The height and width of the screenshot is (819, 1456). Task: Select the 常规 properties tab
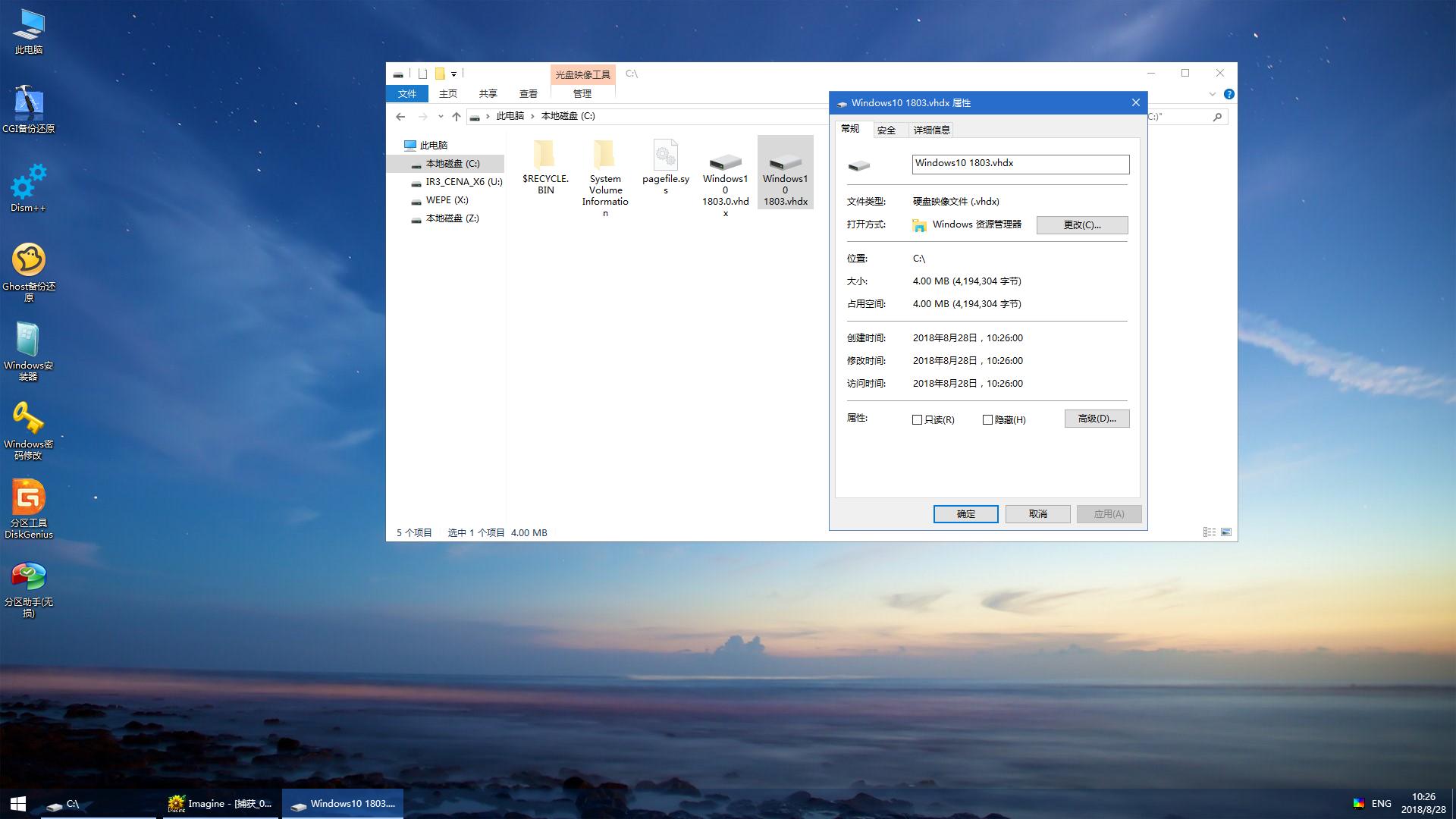coord(850,129)
